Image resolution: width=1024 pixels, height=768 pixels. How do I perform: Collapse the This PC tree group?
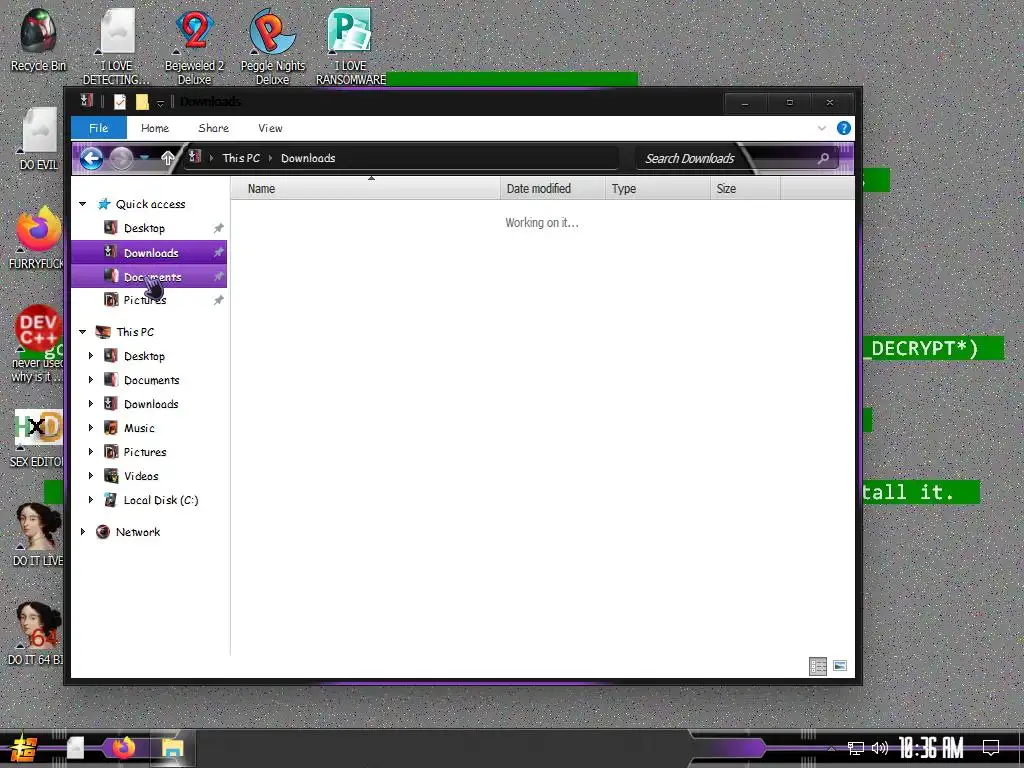coord(83,332)
